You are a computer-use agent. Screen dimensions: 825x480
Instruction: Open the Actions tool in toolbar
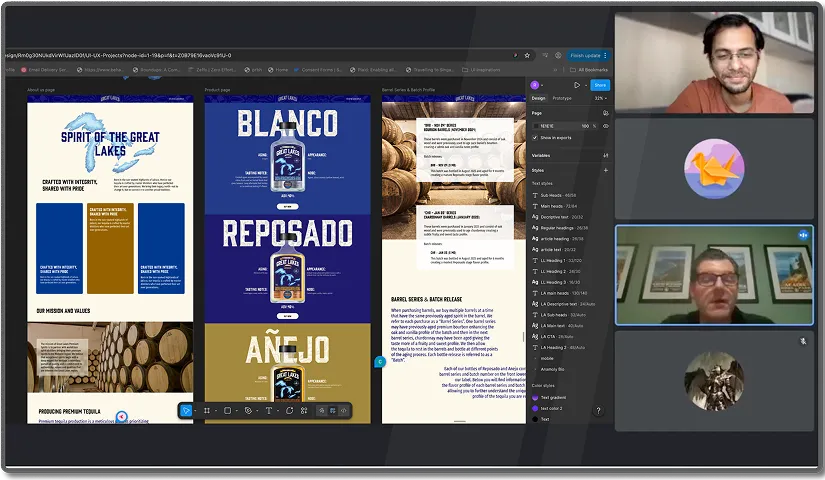[x=304, y=411]
